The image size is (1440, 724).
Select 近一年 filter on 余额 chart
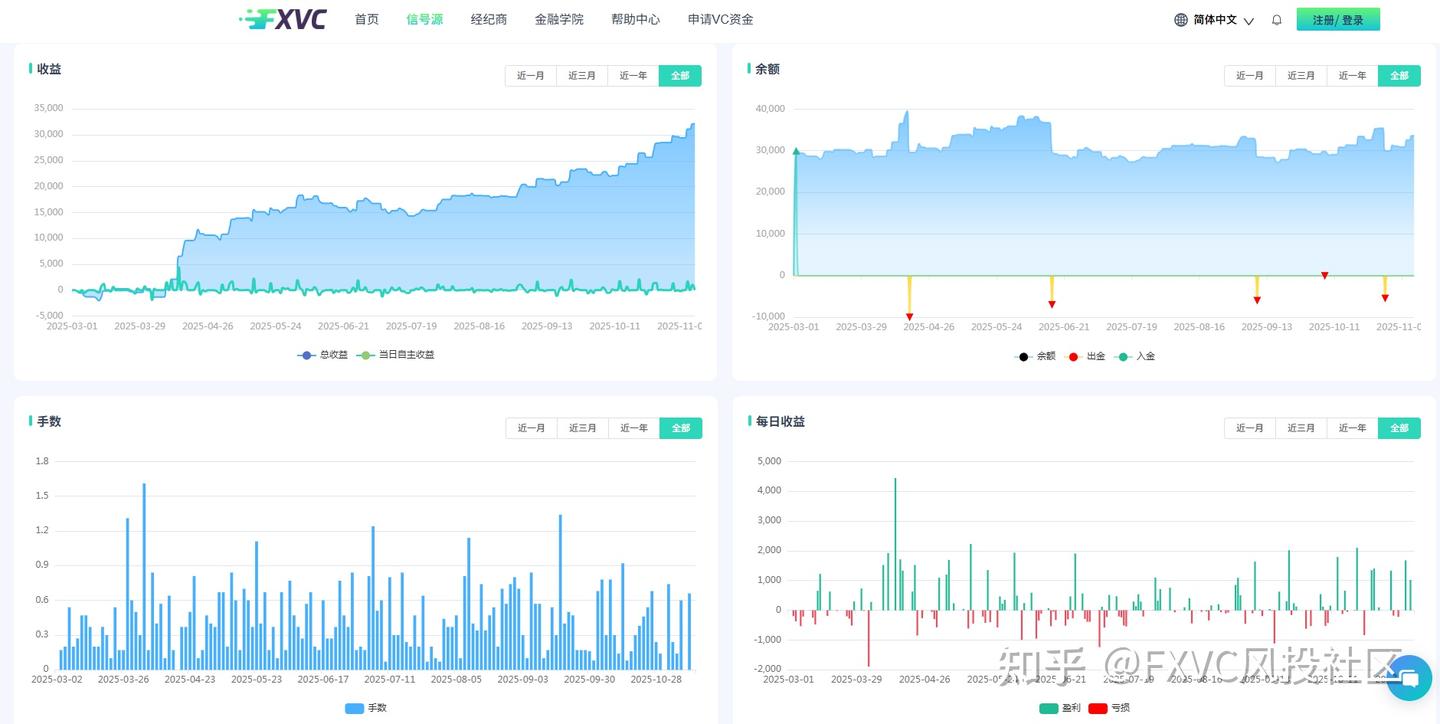pyautogui.click(x=1352, y=75)
